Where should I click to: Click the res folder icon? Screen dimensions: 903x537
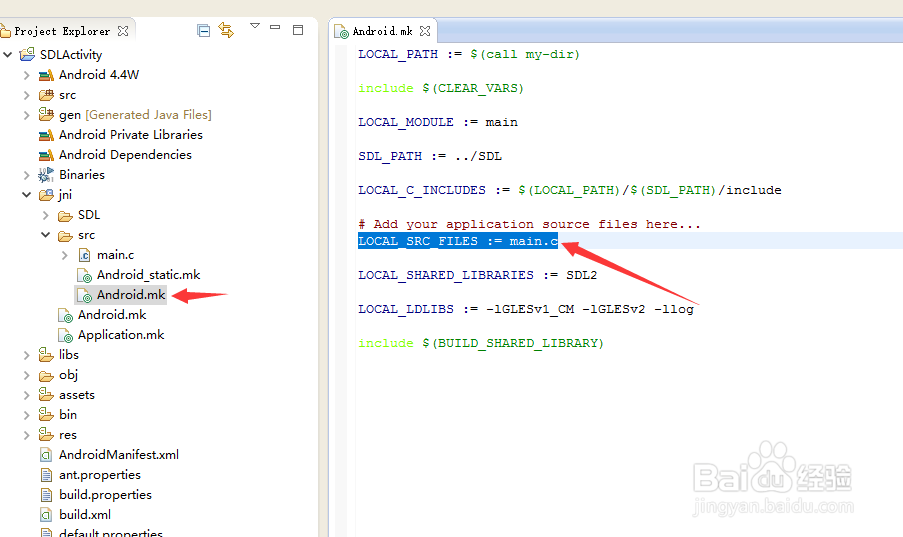[46, 434]
